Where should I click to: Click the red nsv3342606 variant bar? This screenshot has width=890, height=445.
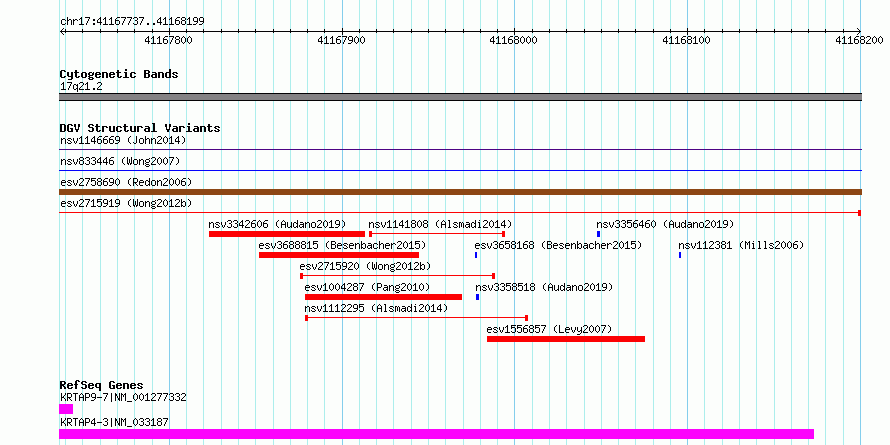pyautogui.click(x=287, y=234)
